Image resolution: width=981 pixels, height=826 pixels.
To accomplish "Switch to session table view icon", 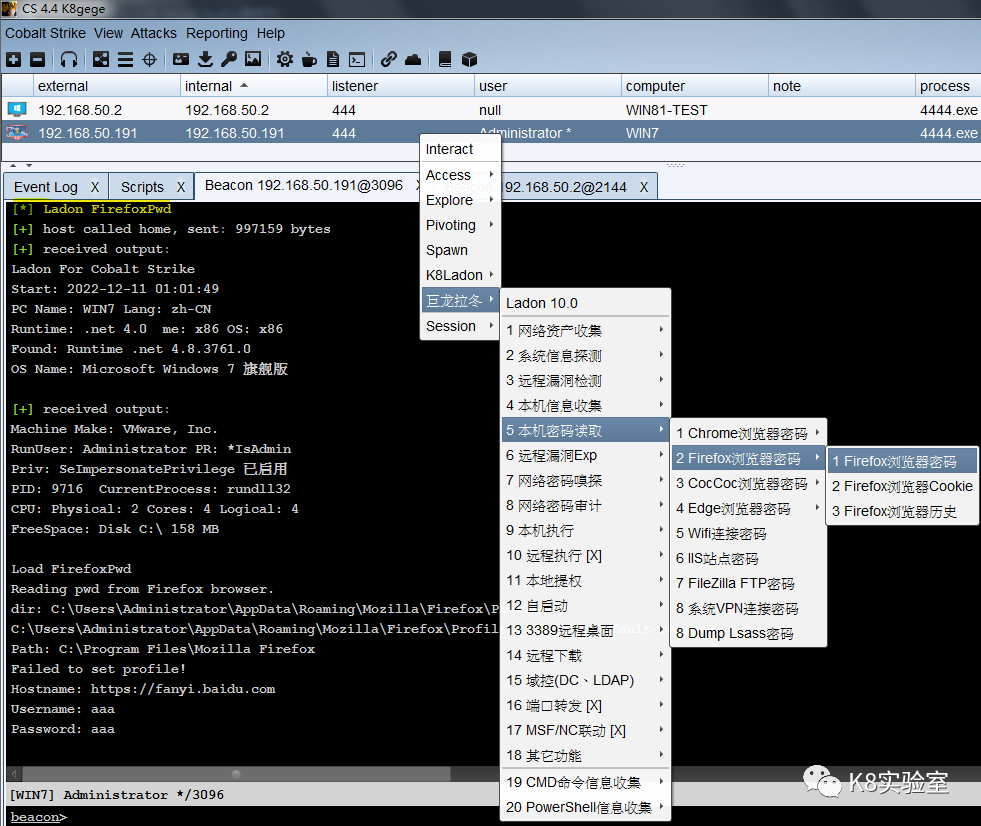I will (x=125, y=59).
